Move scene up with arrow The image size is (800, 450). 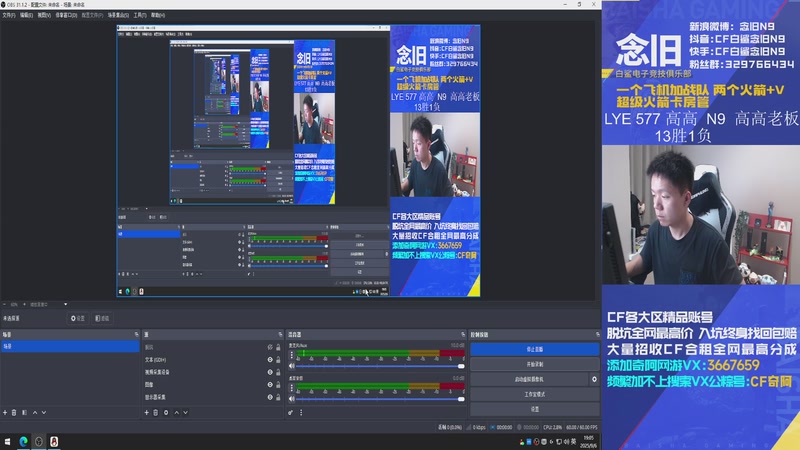point(35,412)
